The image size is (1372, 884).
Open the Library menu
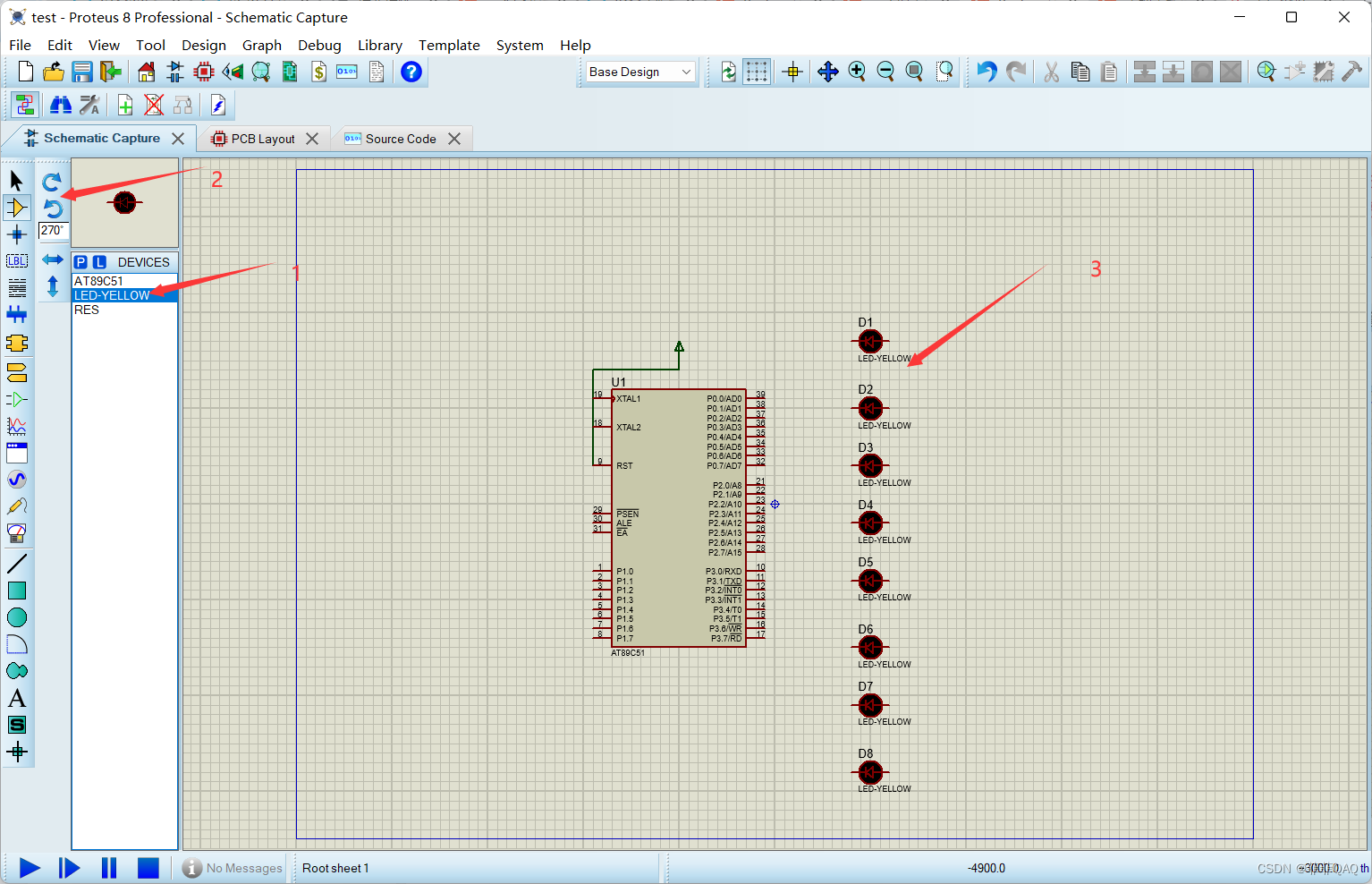380,45
